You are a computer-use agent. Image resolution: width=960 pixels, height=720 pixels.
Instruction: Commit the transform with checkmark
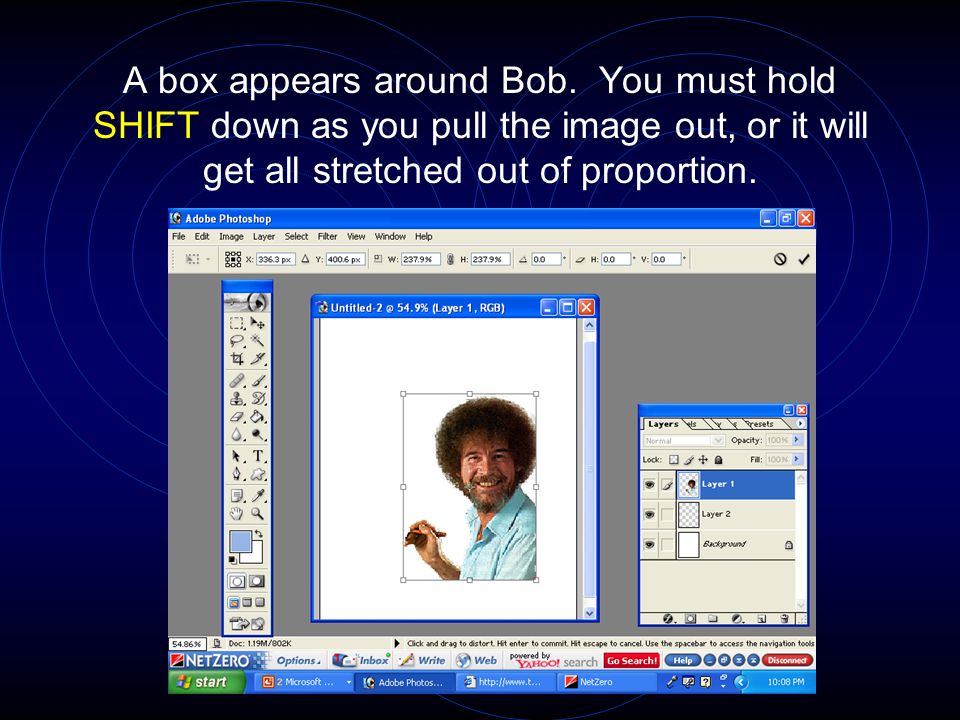[x=804, y=259]
